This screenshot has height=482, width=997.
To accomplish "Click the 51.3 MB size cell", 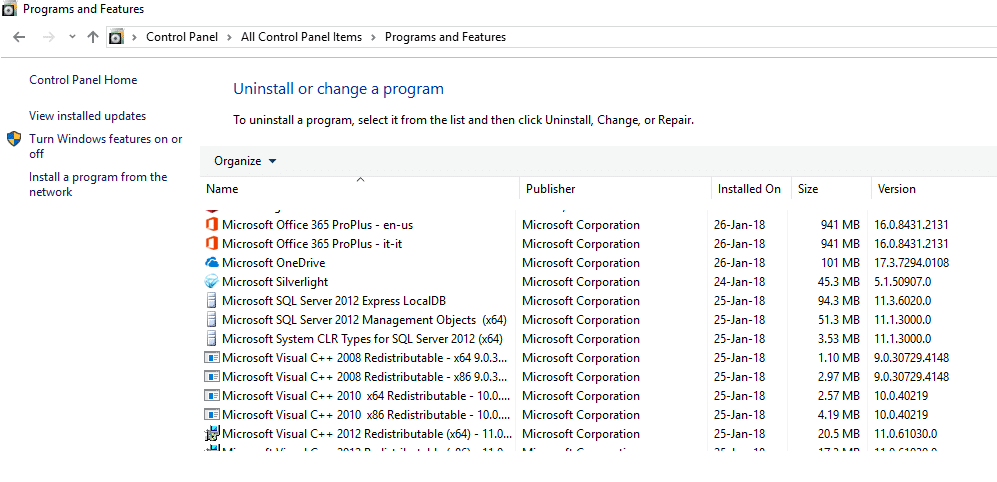I will [x=838, y=320].
